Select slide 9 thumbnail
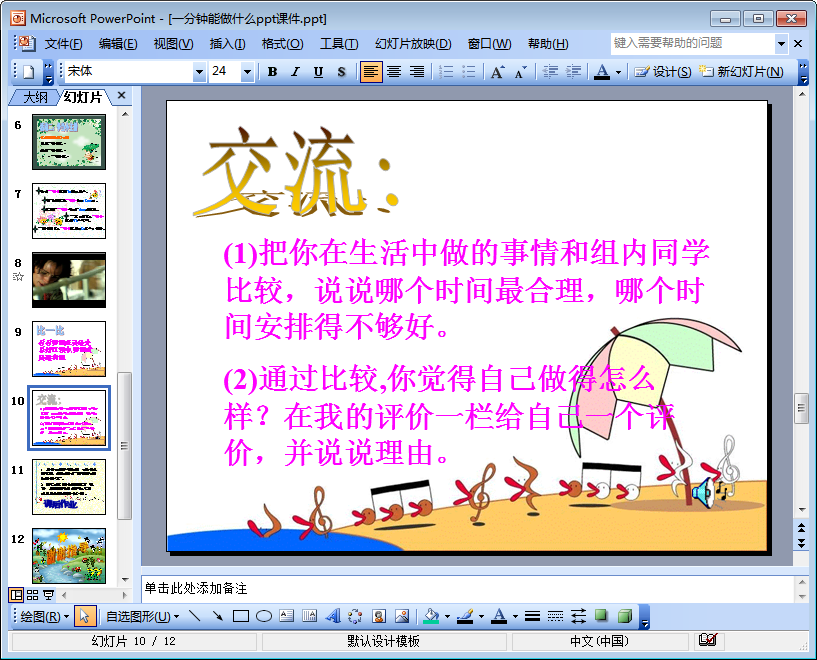This screenshot has width=817, height=660. click(x=69, y=349)
